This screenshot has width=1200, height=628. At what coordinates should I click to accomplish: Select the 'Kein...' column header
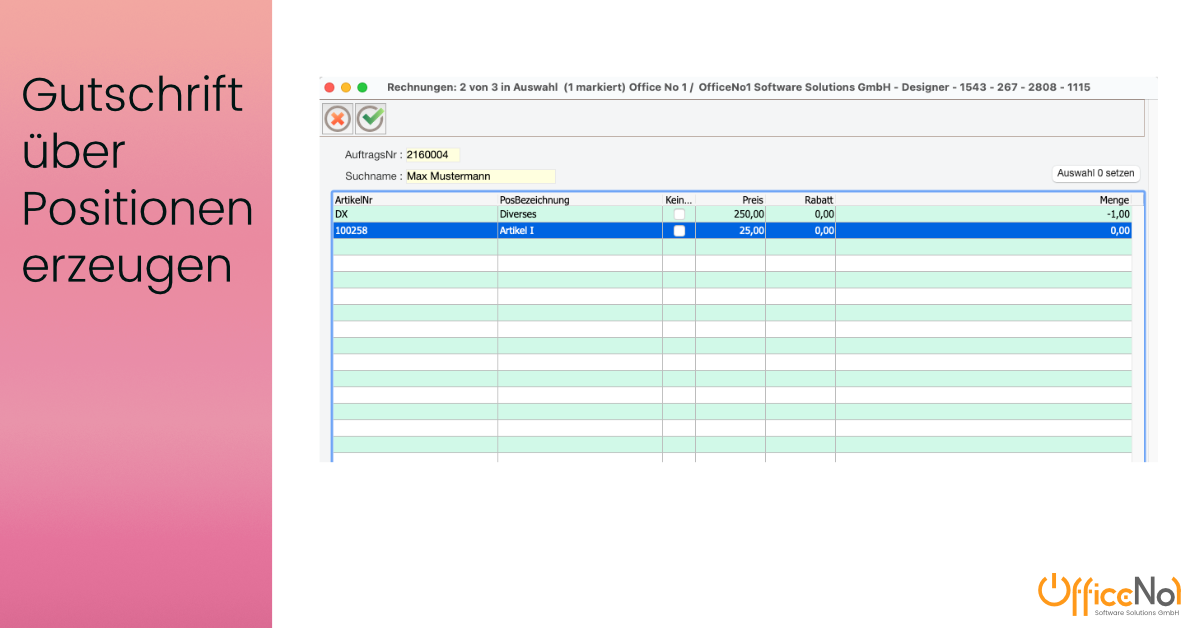click(678, 200)
